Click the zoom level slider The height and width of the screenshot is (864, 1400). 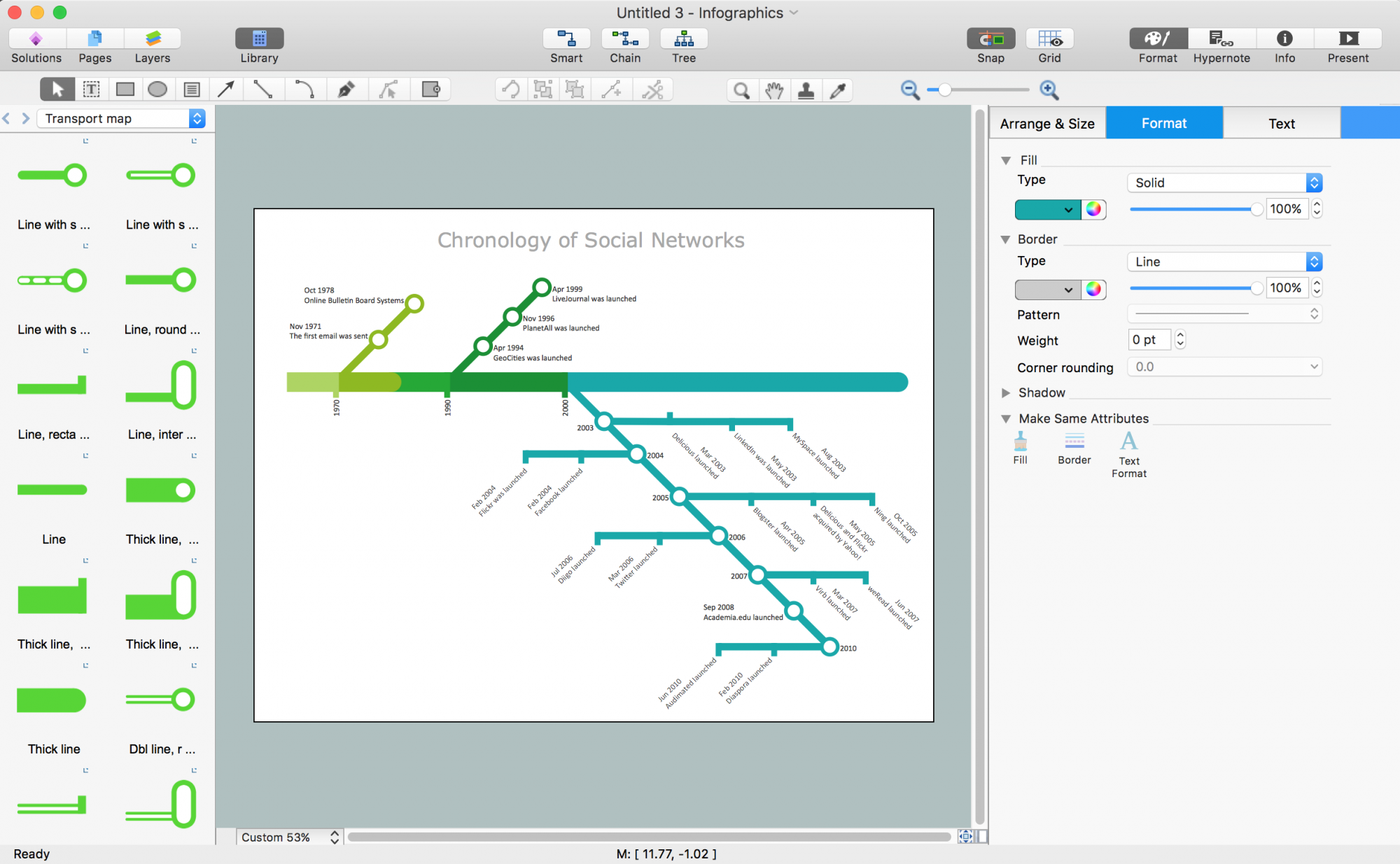click(x=978, y=90)
